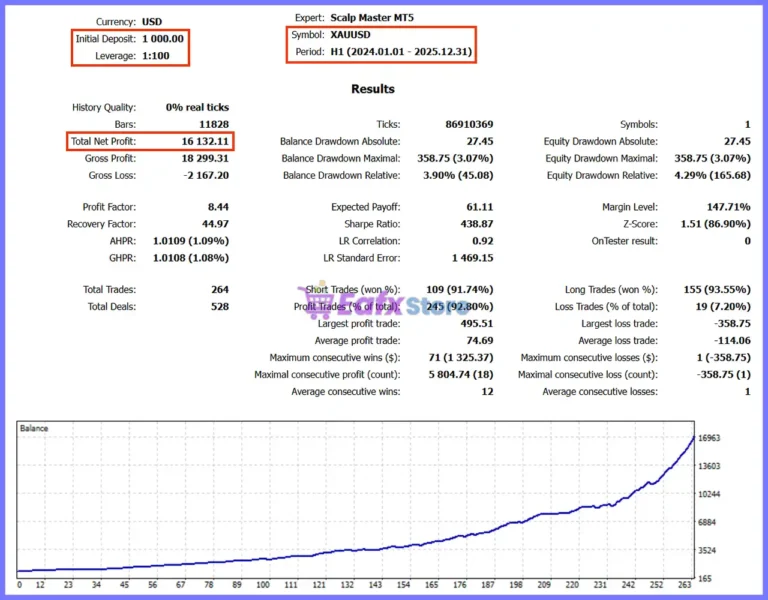Select the Currency value USD
The width and height of the screenshot is (768, 600).
tap(152, 22)
